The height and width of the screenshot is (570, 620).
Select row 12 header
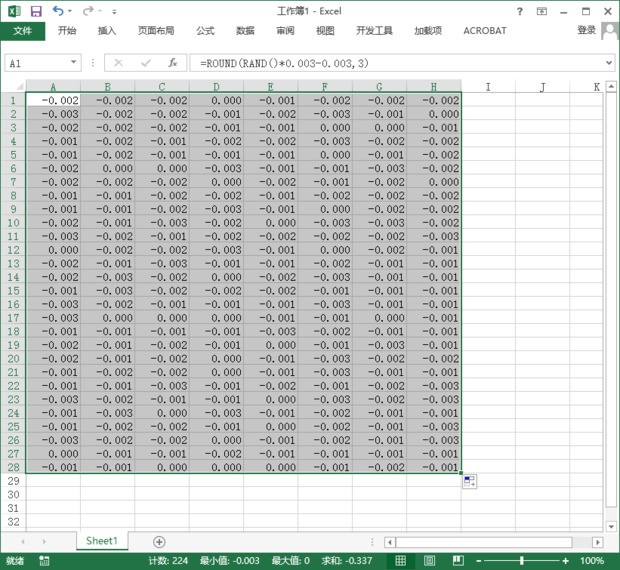(x=13, y=250)
